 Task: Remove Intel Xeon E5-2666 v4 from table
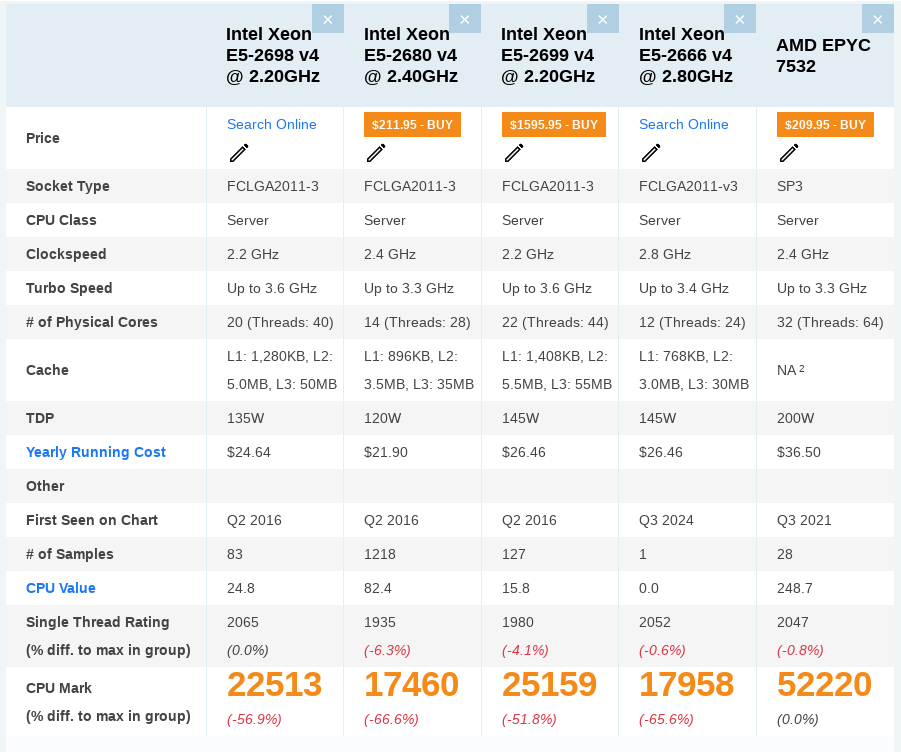[x=740, y=19]
